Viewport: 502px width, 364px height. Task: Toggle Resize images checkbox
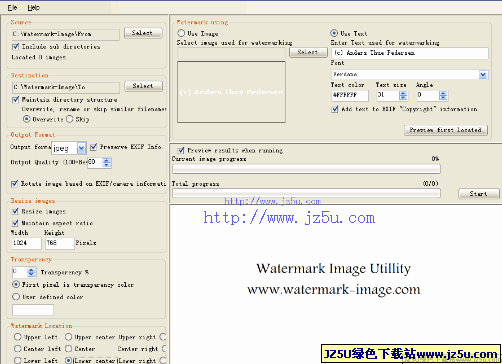[x=15, y=211]
